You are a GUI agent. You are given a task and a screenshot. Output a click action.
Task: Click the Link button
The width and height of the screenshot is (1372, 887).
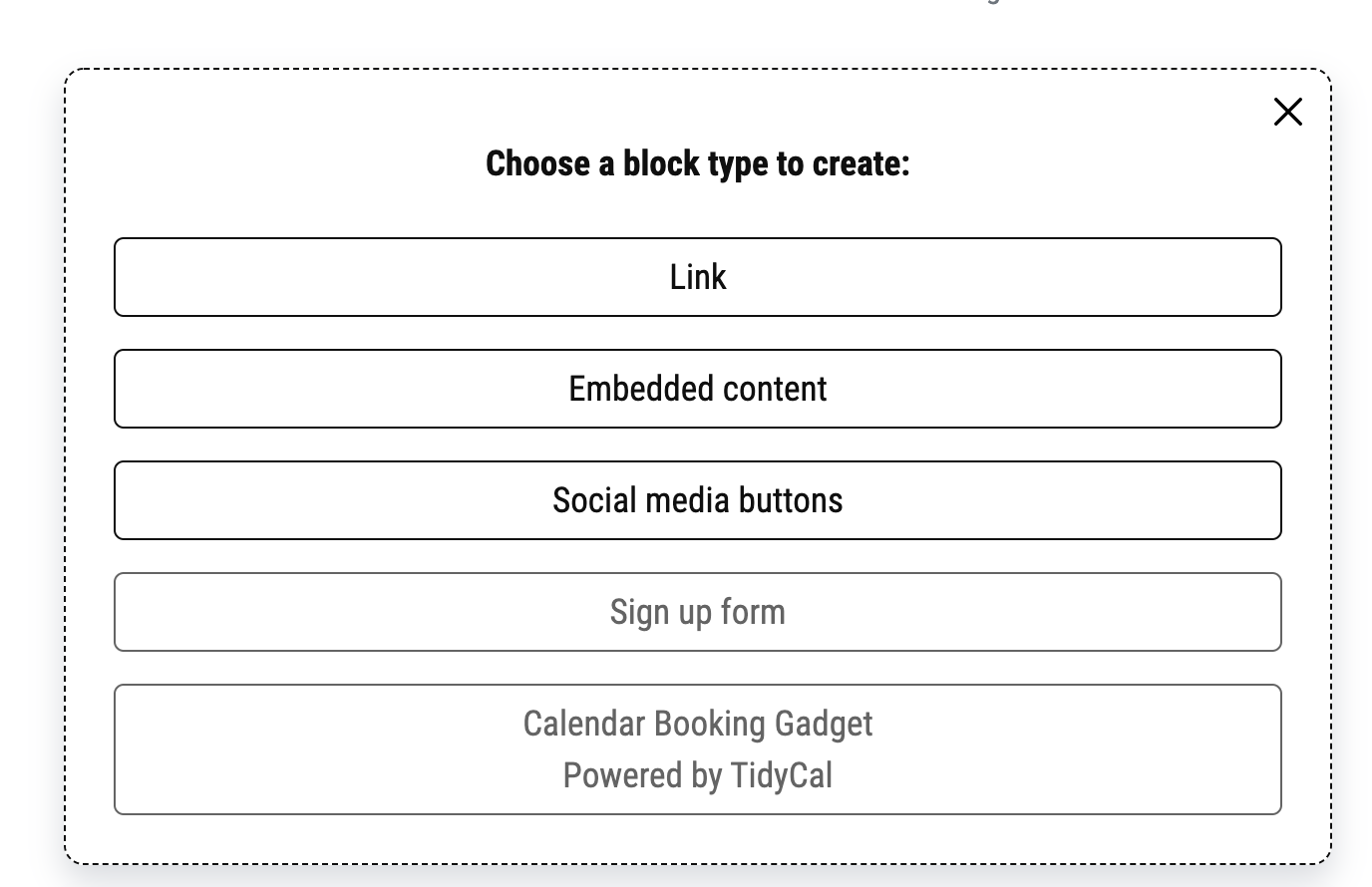pos(698,277)
